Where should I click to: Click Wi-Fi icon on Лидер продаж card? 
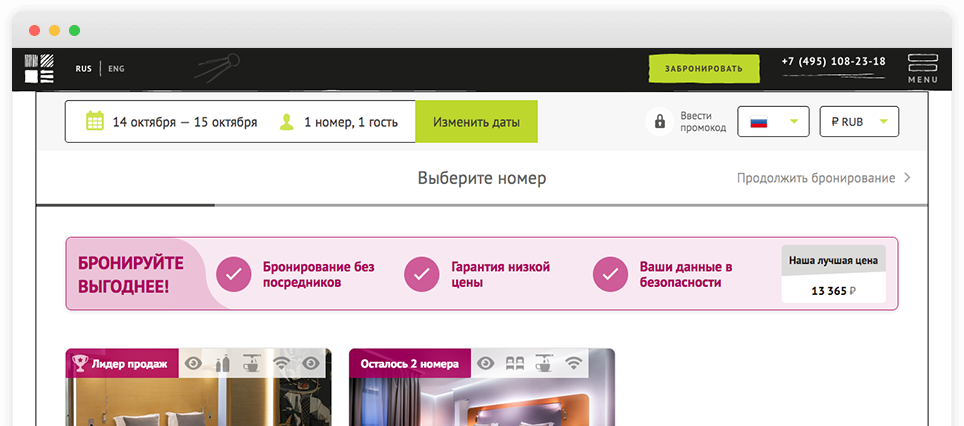pyautogui.click(x=282, y=363)
